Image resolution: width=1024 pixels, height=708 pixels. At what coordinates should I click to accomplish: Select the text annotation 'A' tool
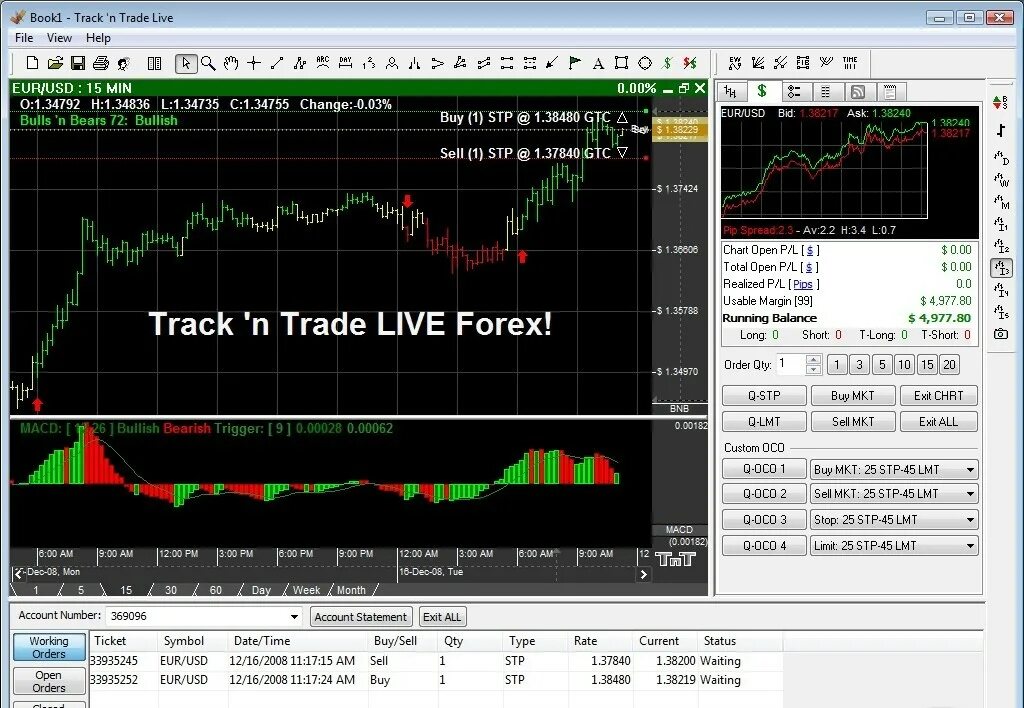point(598,63)
